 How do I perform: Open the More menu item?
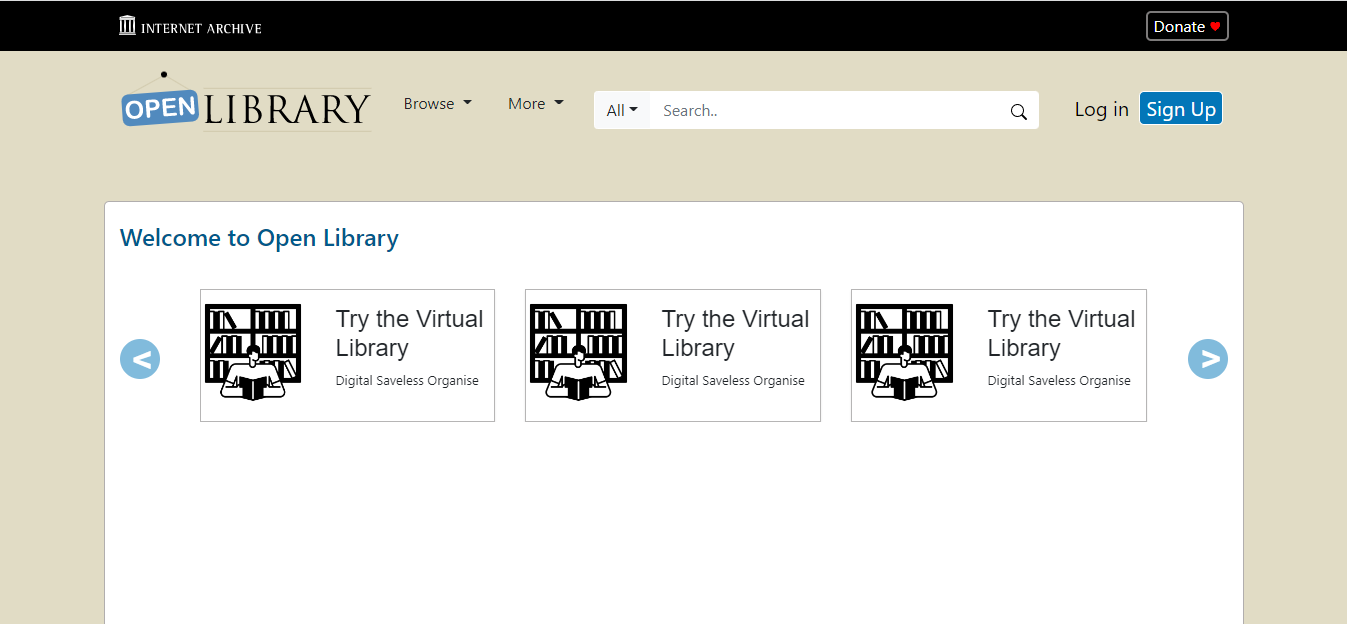click(535, 103)
